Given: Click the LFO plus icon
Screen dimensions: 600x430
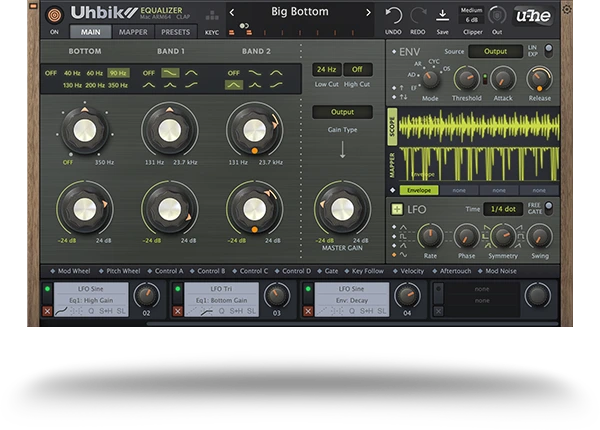Looking at the screenshot, I should (x=396, y=209).
